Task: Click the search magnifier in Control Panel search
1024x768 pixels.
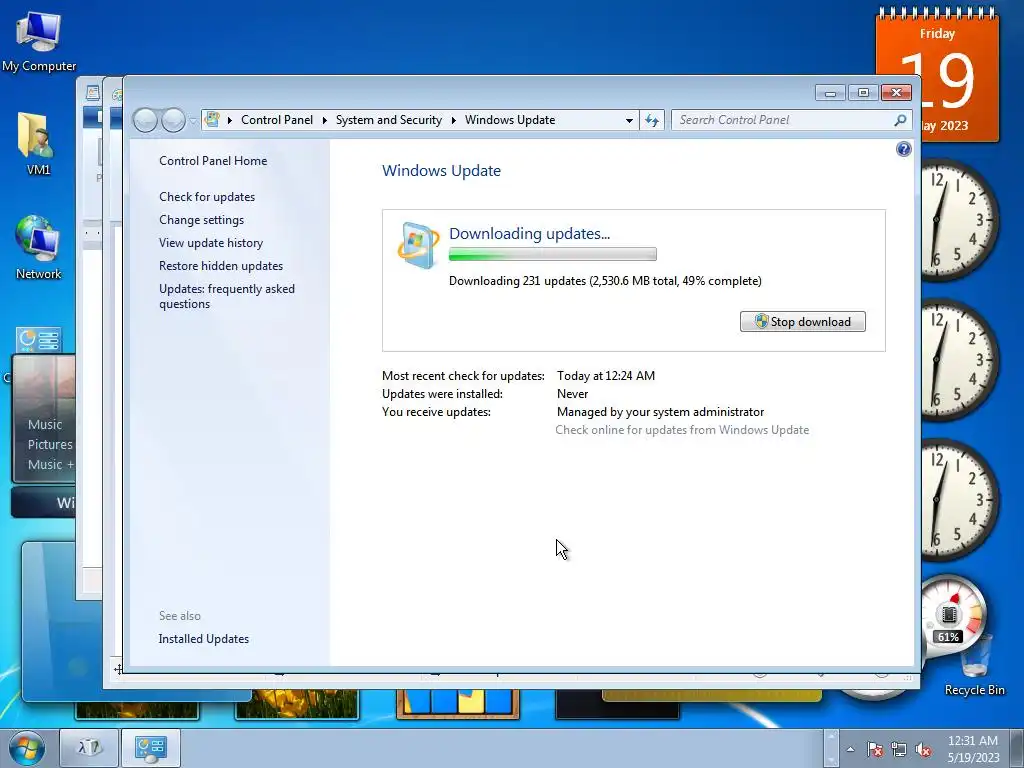Action: coord(900,120)
